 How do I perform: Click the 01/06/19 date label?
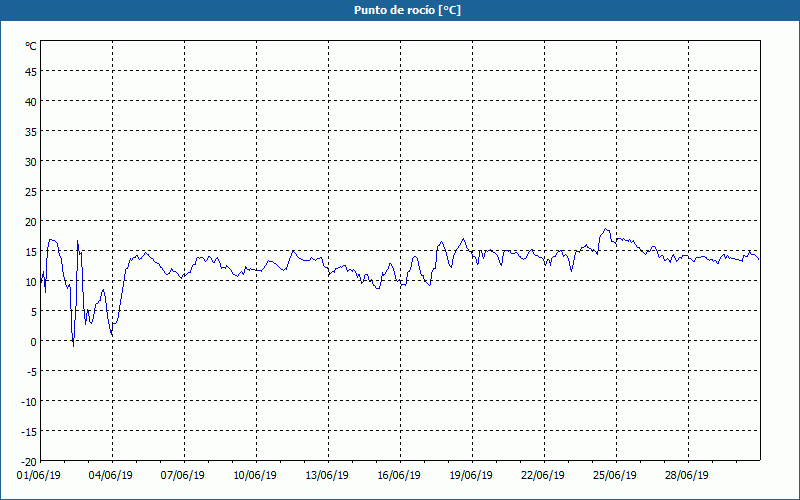pyautogui.click(x=39, y=476)
